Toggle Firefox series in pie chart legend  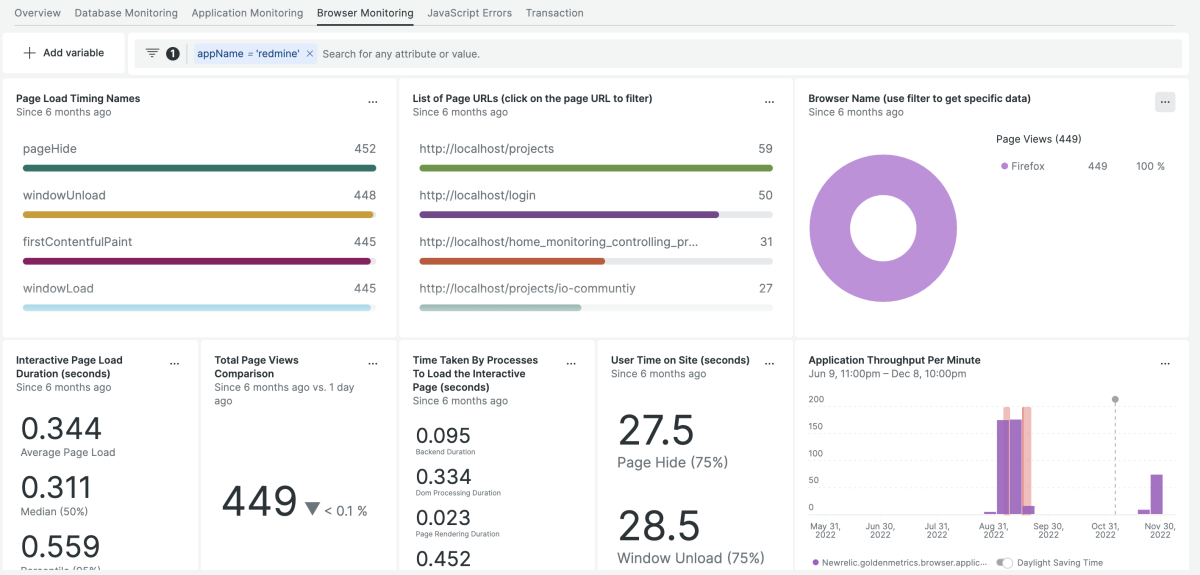point(1027,166)
